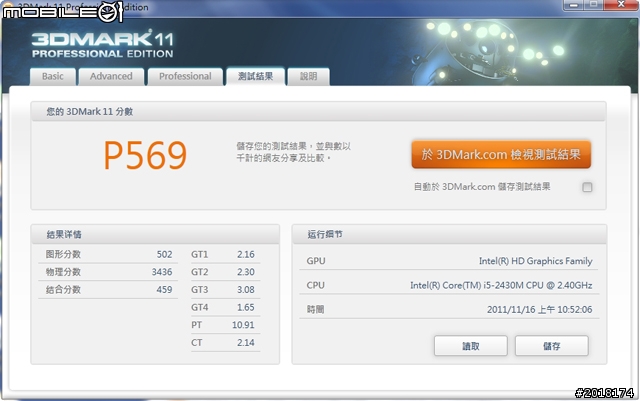Click the GT2 result 2.30
The width and height of the screenshot is (640, 401).
246,272
